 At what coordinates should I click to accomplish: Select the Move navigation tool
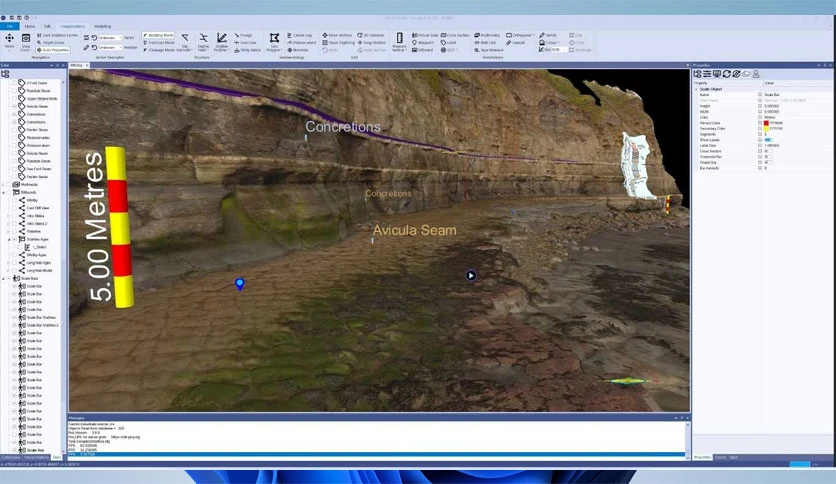pyautogui.click(x=9, y=41)
